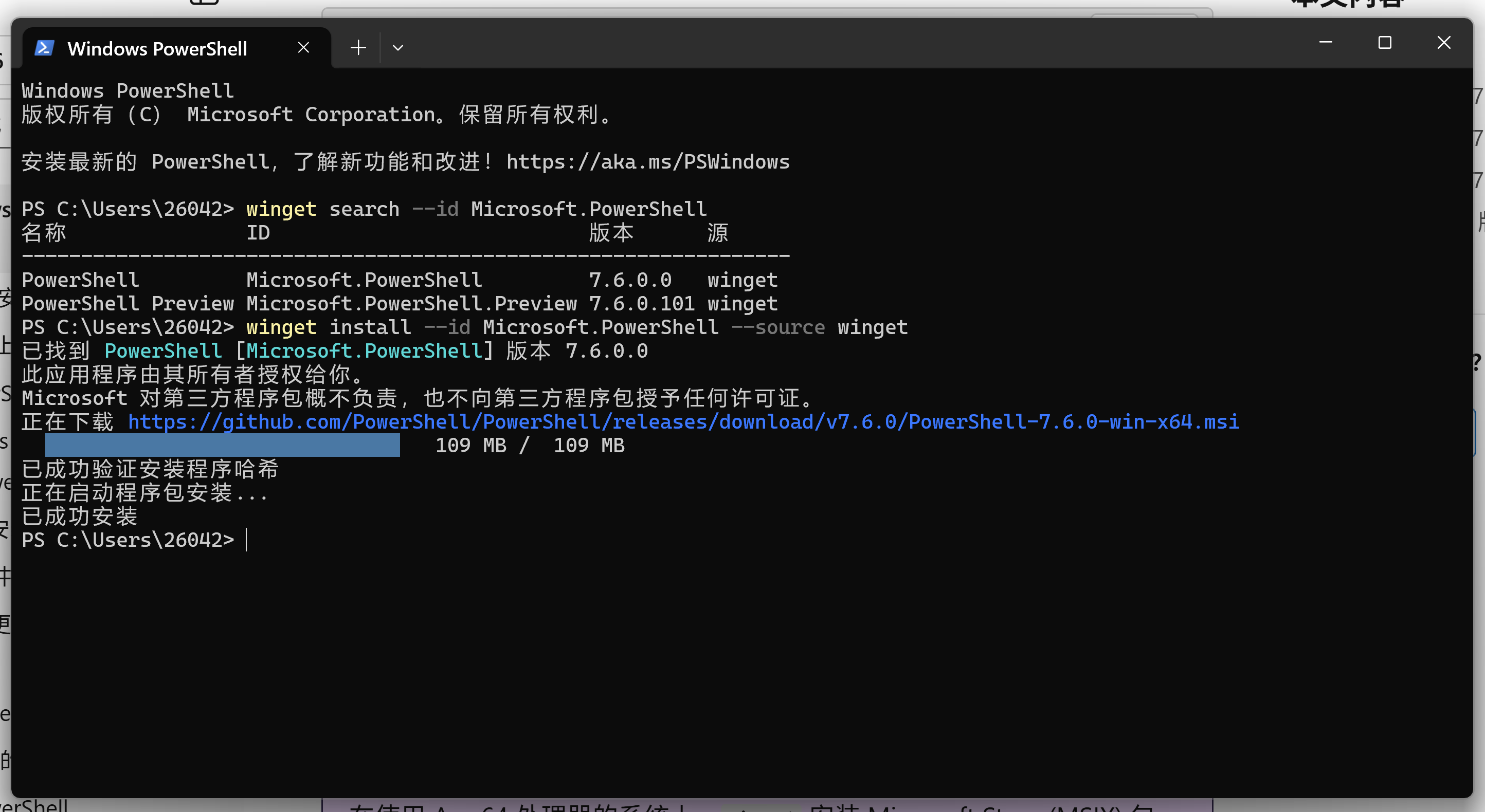The height and width of the screenshot is (812, 1485).
Task: Open a new tab with the plus button
Action: pyautogui.click(x=358, y=47)
